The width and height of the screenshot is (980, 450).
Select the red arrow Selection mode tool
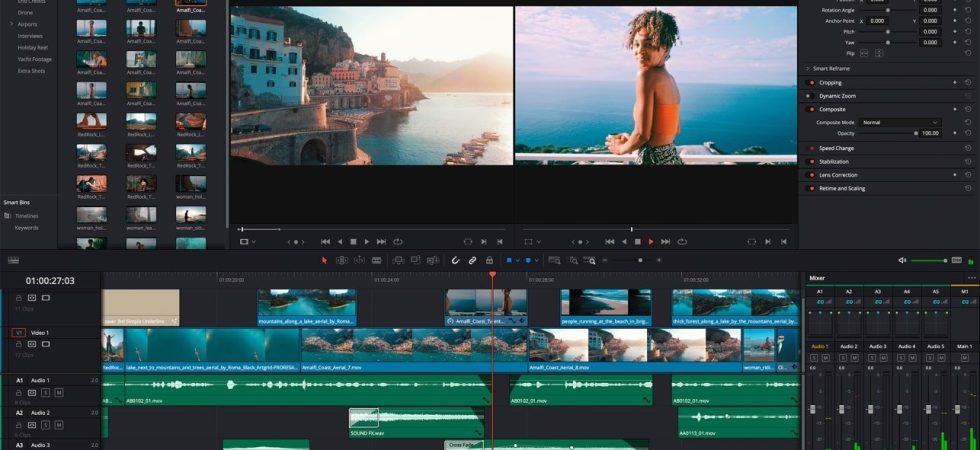324,260
